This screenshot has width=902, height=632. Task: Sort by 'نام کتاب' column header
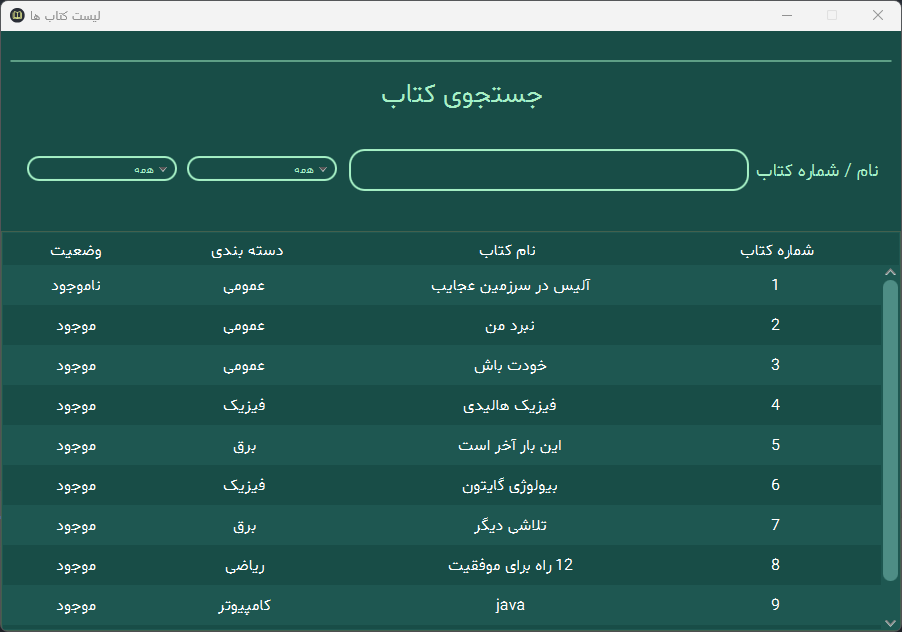pyautogui.click(x=507, y=250)
